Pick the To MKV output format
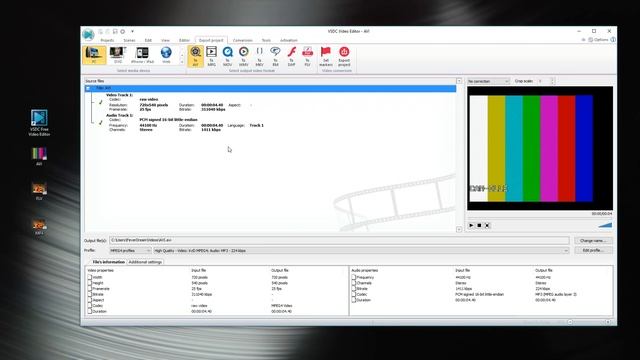The width and height of the screenshot is (640, 360). [259, 56]
